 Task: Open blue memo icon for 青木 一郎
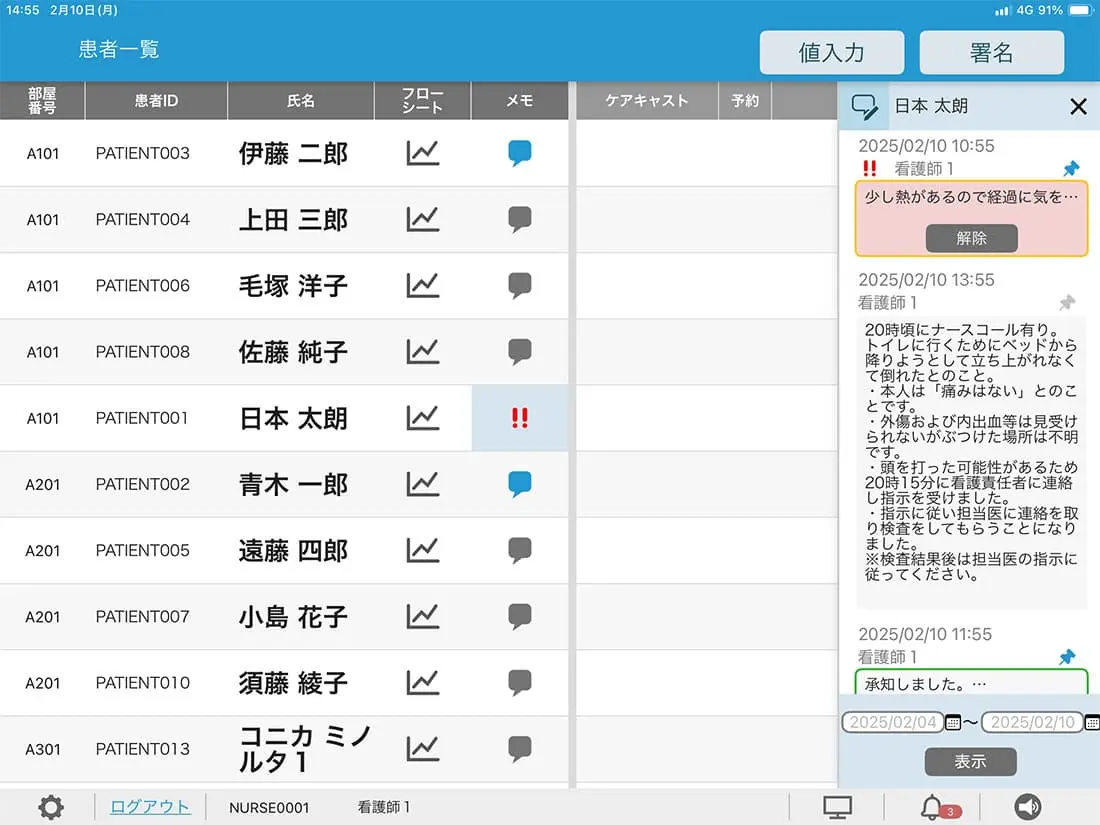click(x=519, y=484)
